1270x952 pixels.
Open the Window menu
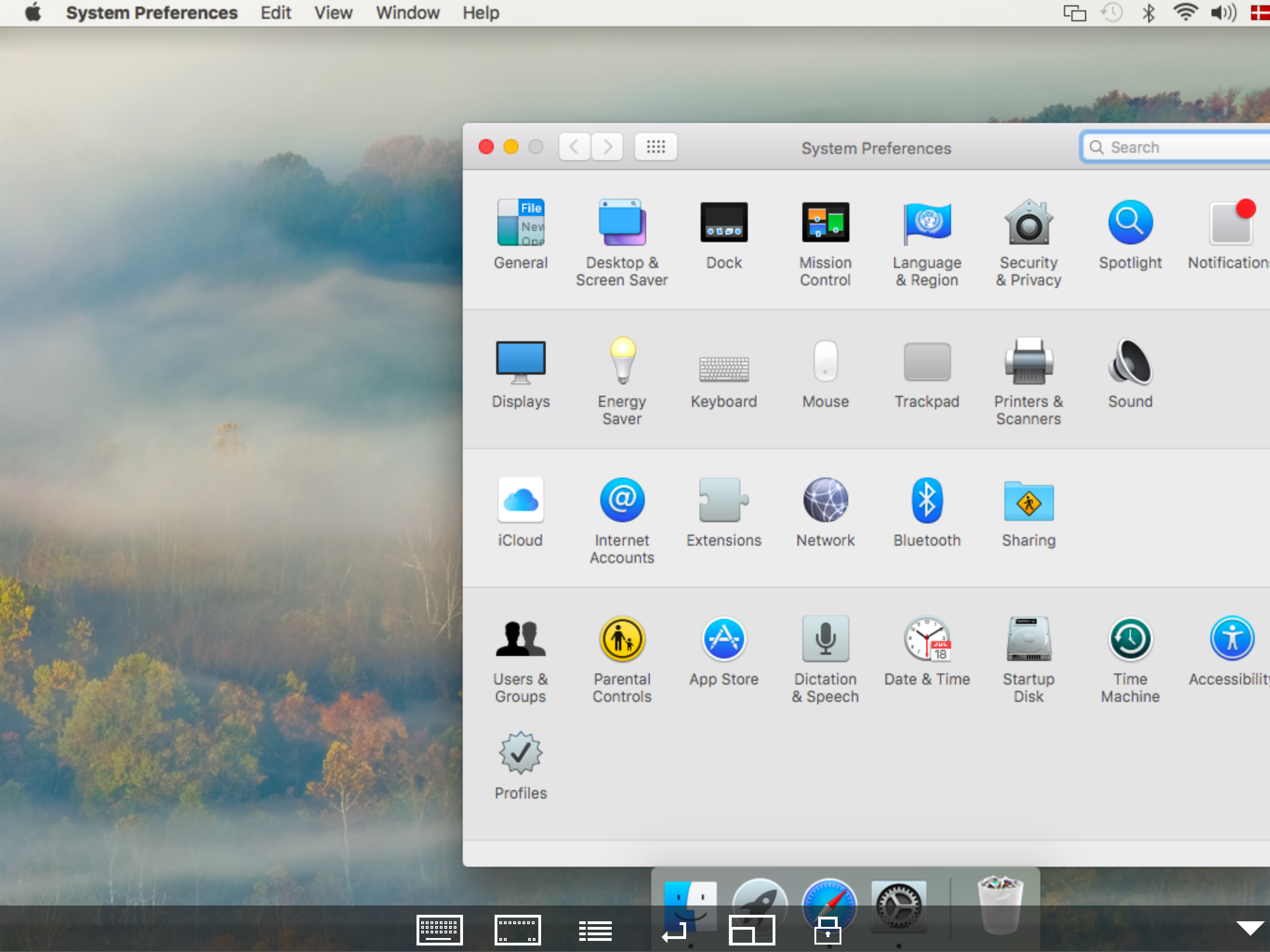(x=407, y=13)
